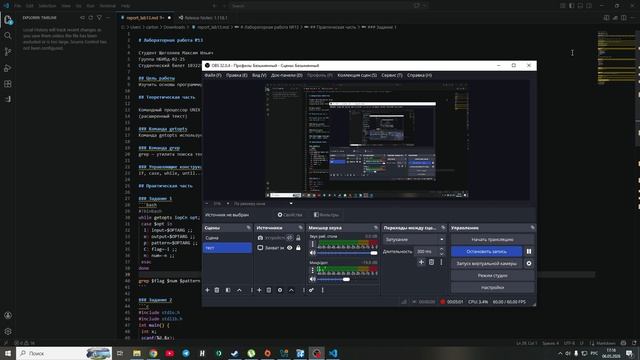This screenshot has height=360, width=640.
Task: Open VS Code Explorer view icon
Action: pos(8,20)
